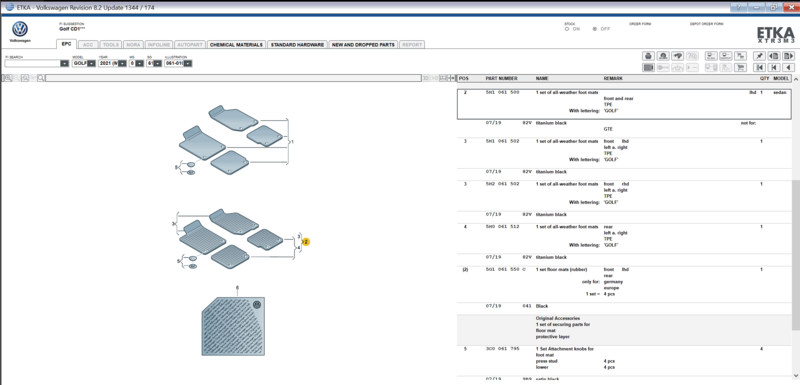Click the TOOLS tab

tap(111, 45)
